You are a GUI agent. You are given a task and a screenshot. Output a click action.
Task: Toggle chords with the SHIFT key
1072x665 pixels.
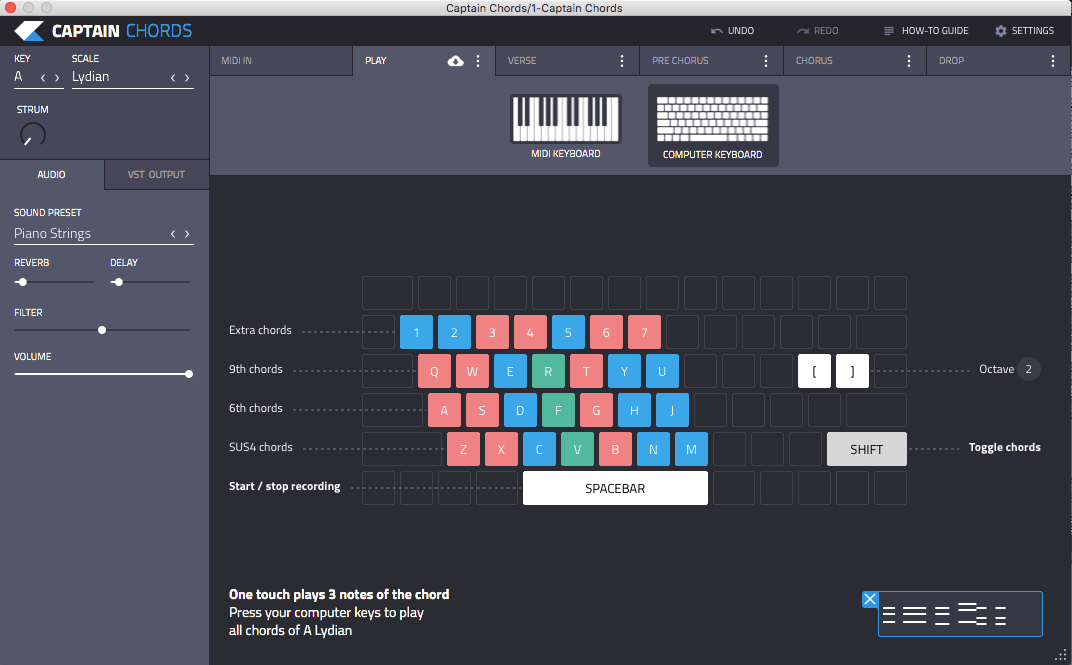tap(867, 450)
